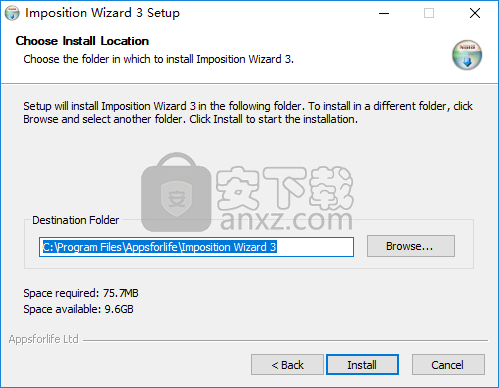
Task: Click the disabled maximize window button
Action: pyautogui.click(x=429, y=13)
